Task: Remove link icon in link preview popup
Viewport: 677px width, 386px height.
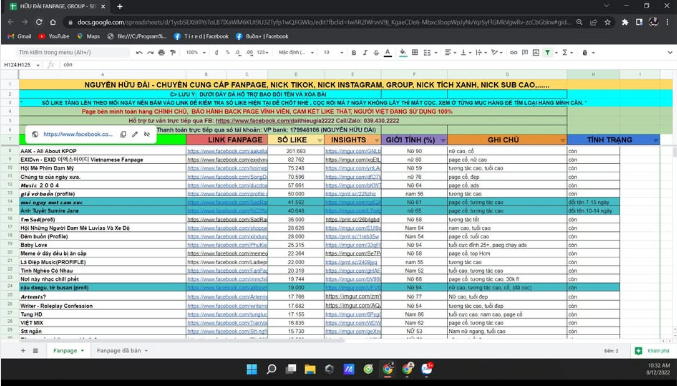Action: (x=147, y=134)
